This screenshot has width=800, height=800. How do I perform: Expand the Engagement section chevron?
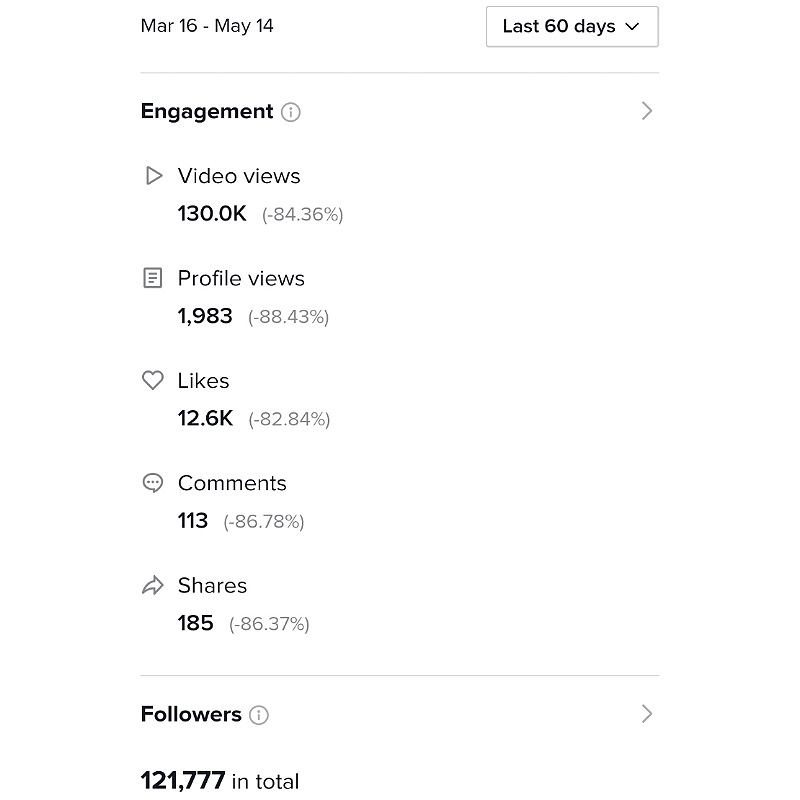646,111
